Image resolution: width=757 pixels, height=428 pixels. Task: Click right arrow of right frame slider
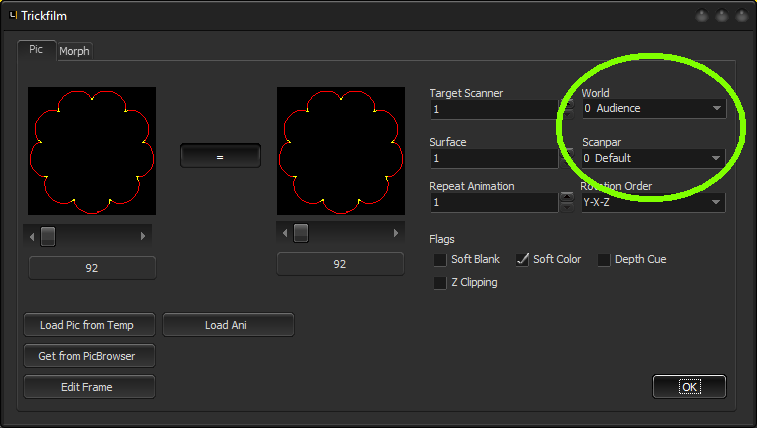pos(393,233)
